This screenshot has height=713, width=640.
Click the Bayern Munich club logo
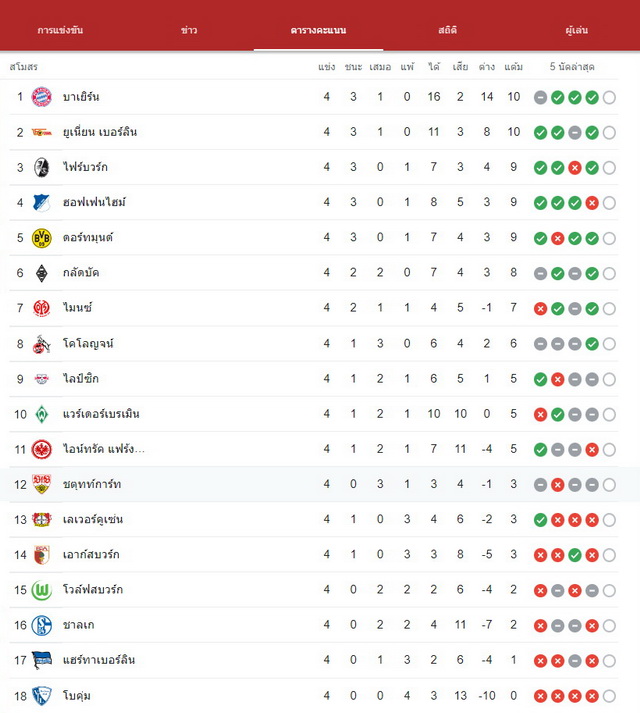[x=41, y=97]
